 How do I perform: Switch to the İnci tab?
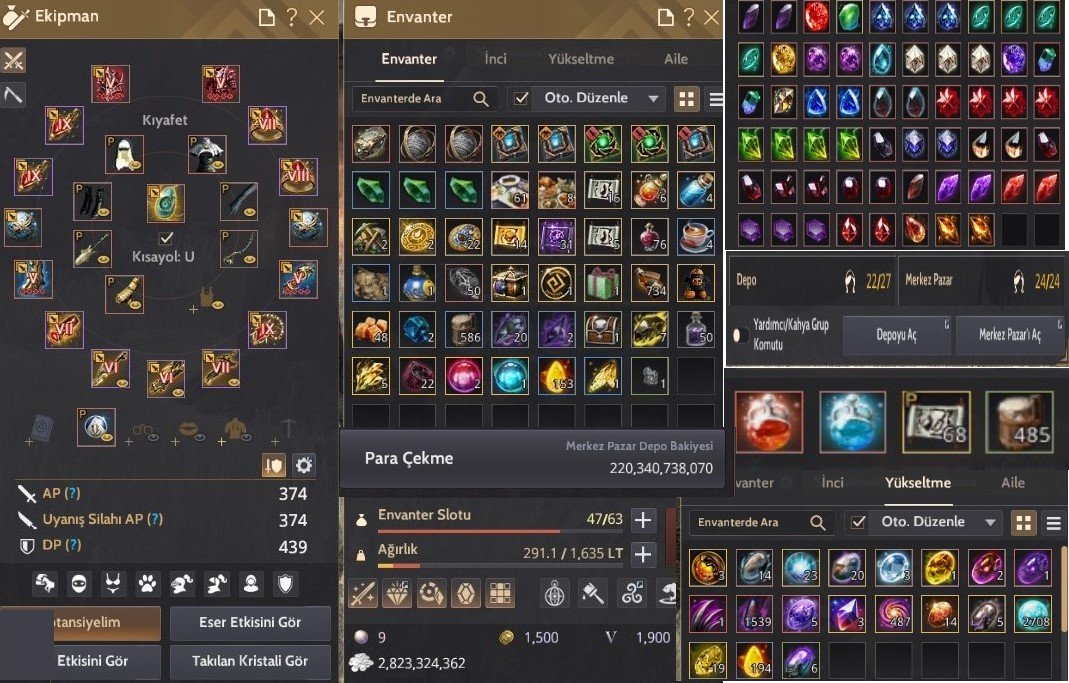[496, 59]
